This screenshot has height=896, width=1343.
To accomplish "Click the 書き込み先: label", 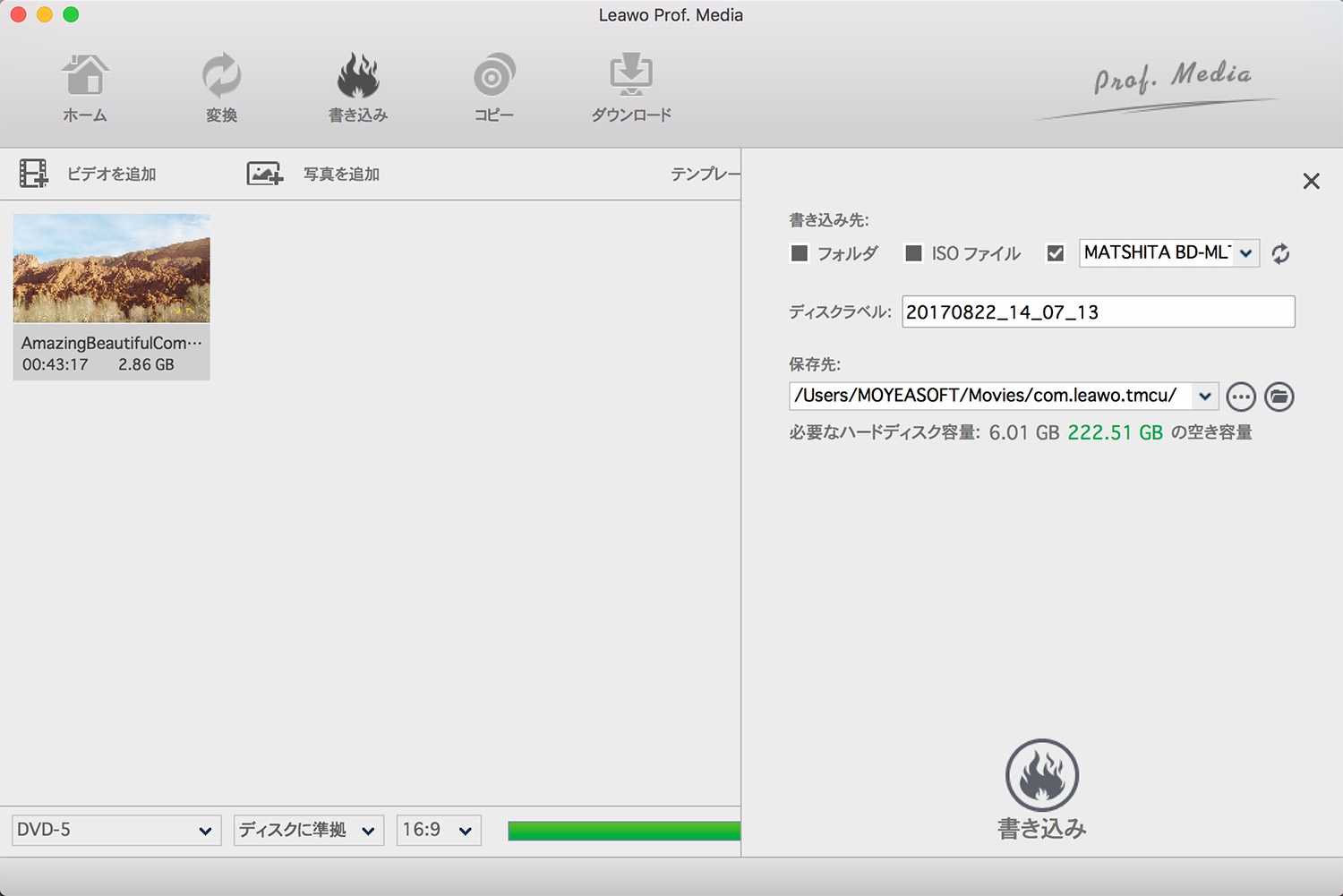I will pyautogui.click(x=829, y=220).
